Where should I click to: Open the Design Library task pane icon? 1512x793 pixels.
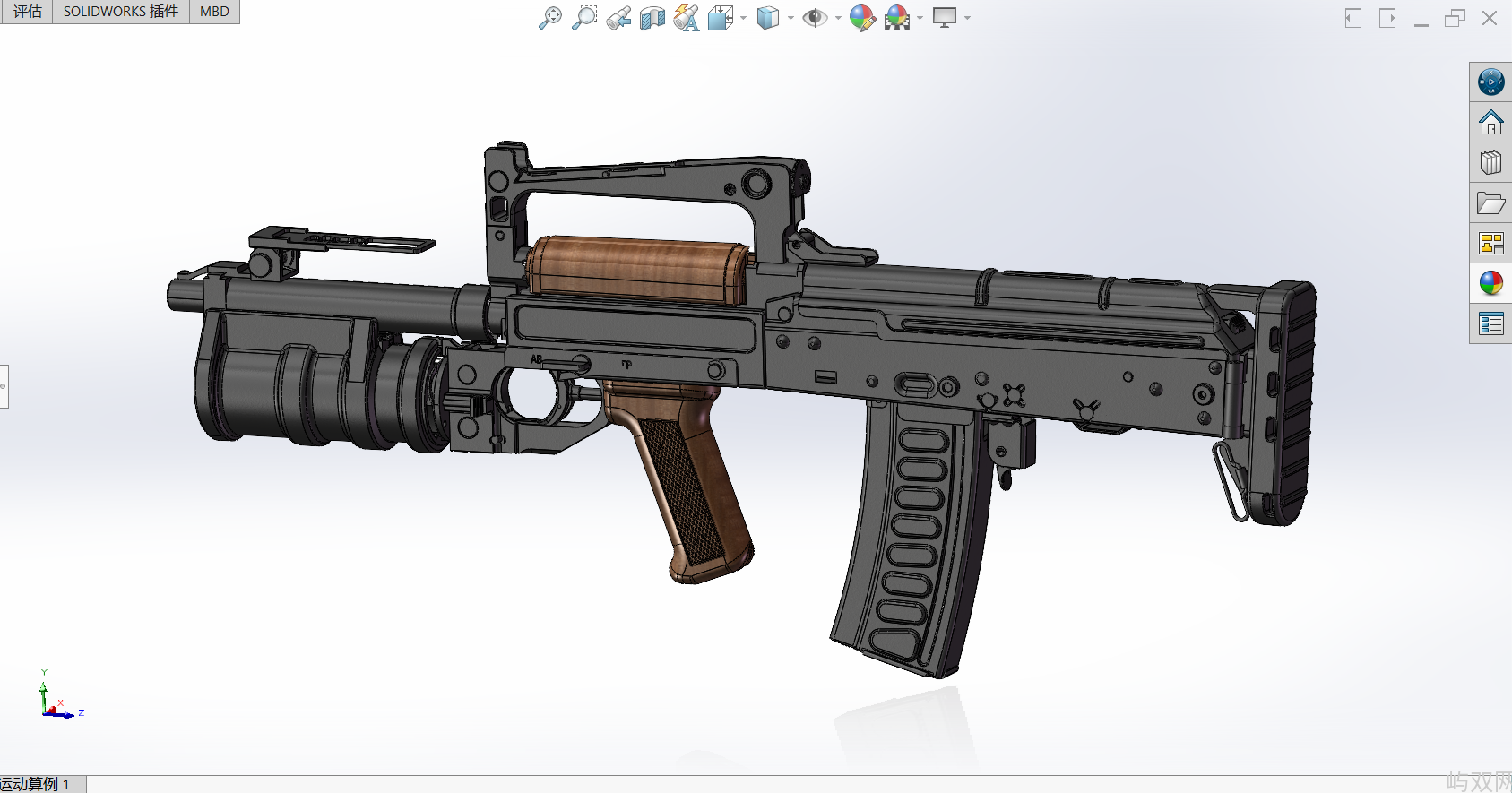tap(1490, 162)
